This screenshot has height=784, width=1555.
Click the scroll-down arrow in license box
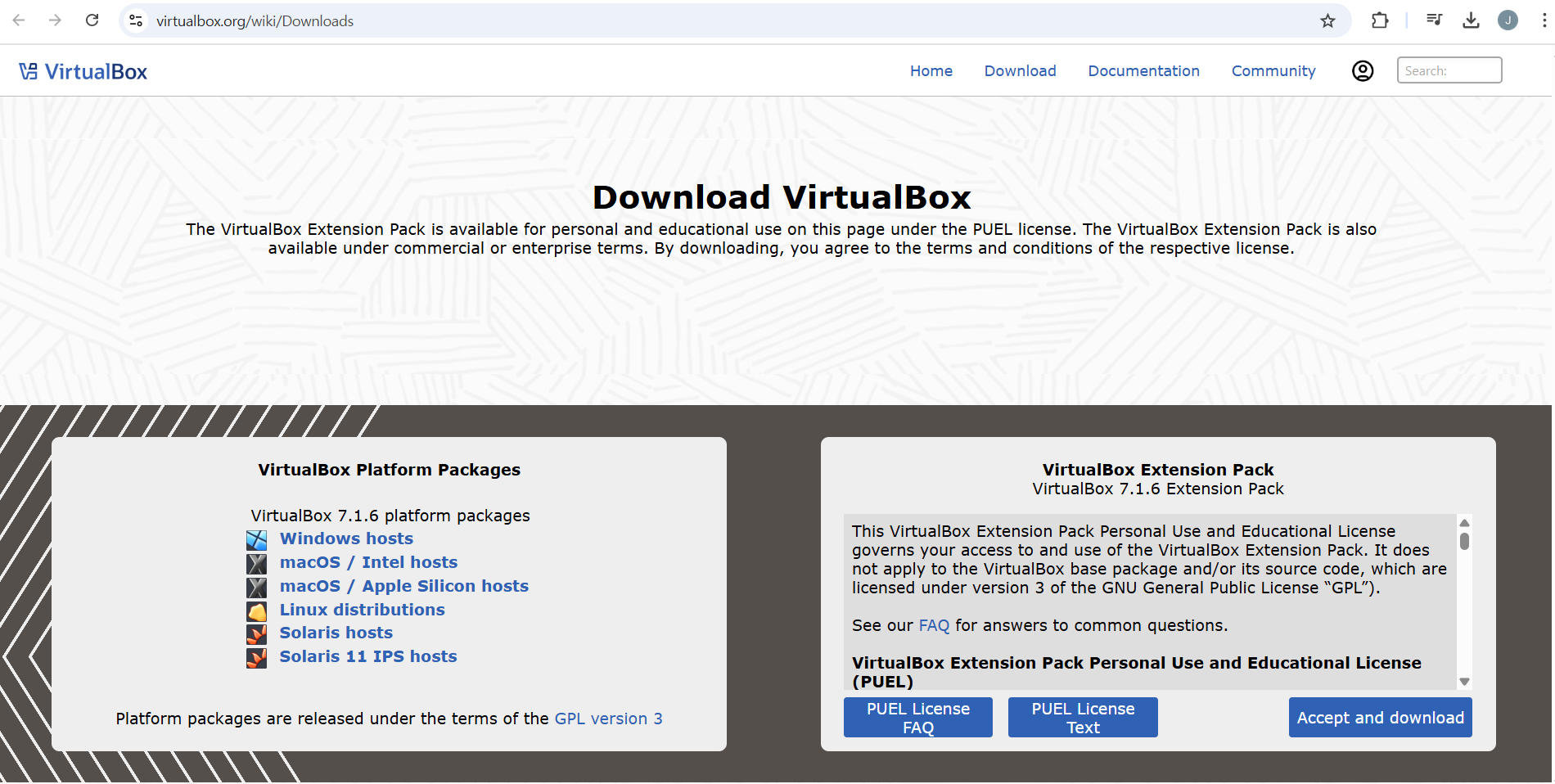coord(1465,682)
